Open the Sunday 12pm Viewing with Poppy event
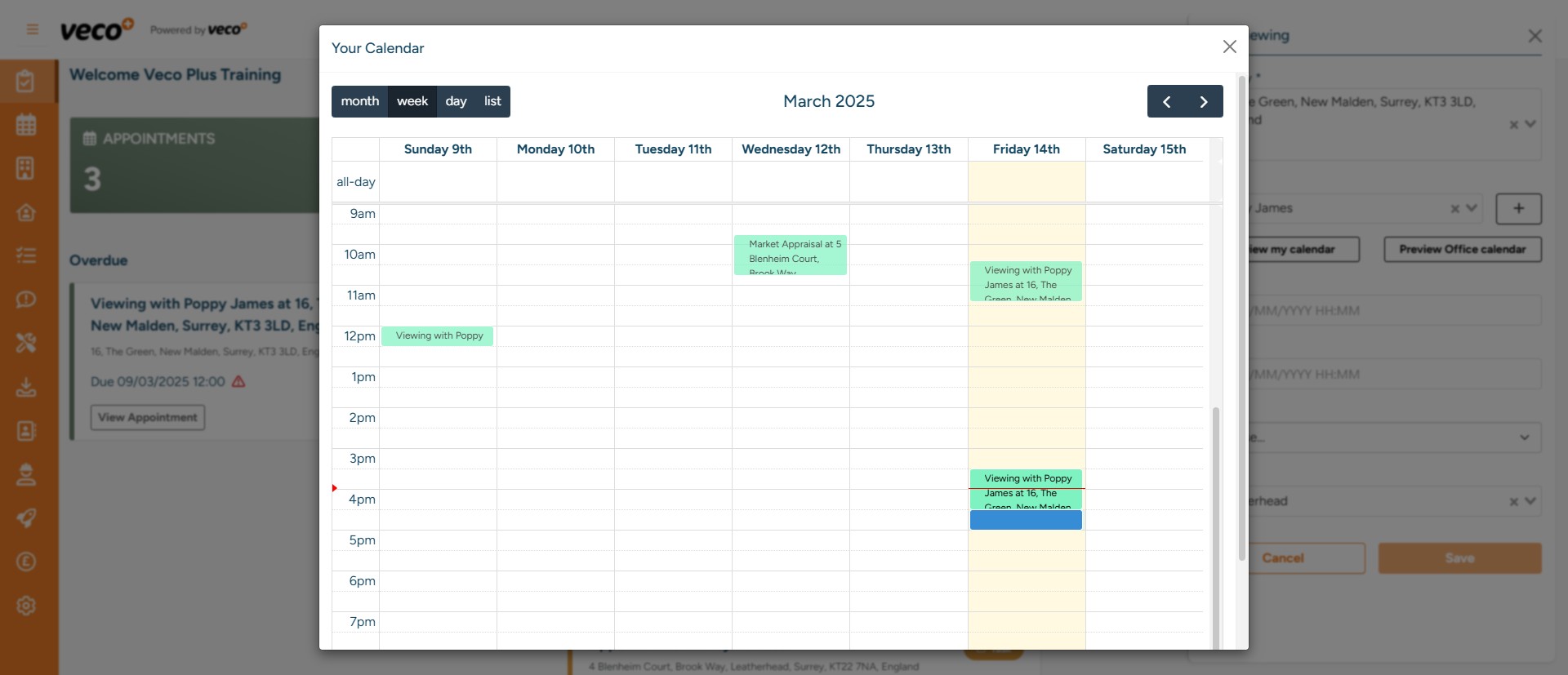The height and width of the screenshot is (675, 1568). 438,336
